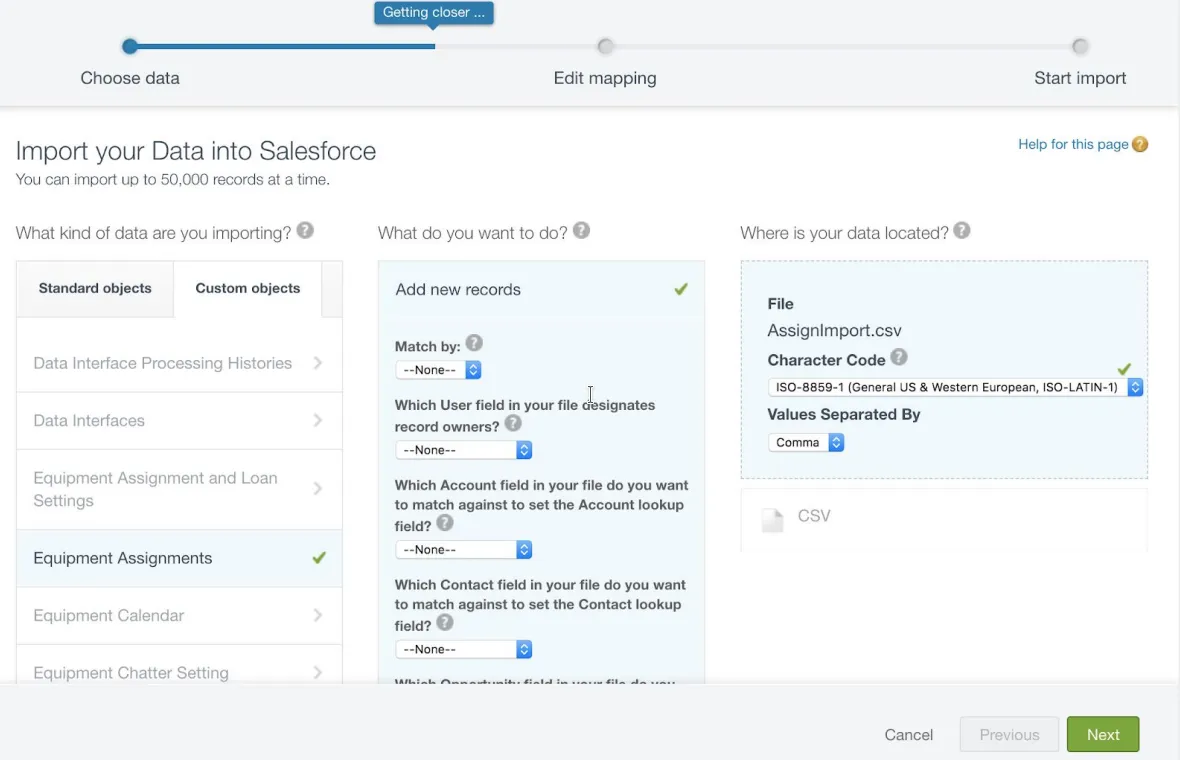Click the CSV data source option
Image resolution: width=1180 pixels, height=760 pixels.
944,519
